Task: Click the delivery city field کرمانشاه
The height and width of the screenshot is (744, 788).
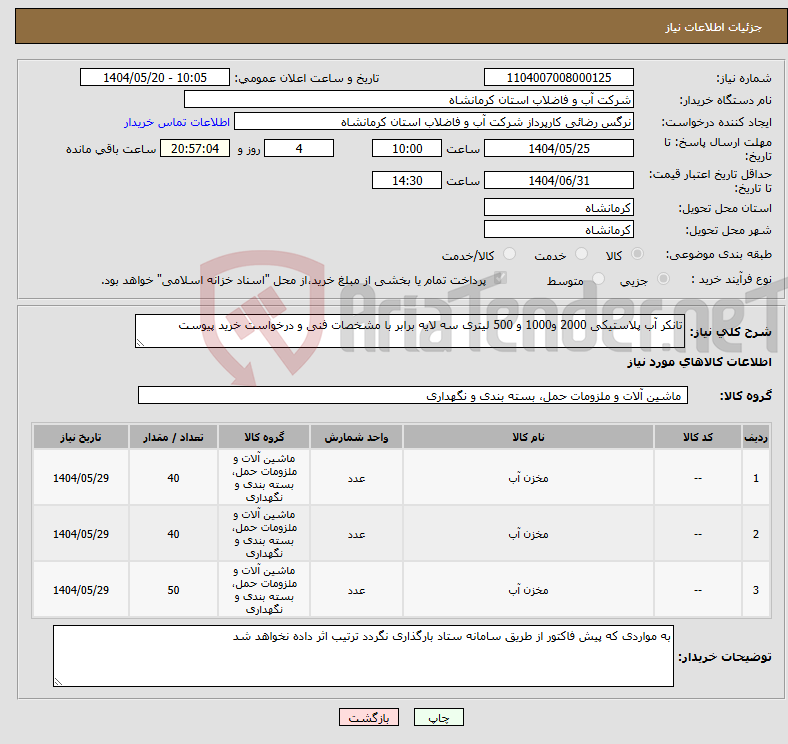Action: point(558,229)
